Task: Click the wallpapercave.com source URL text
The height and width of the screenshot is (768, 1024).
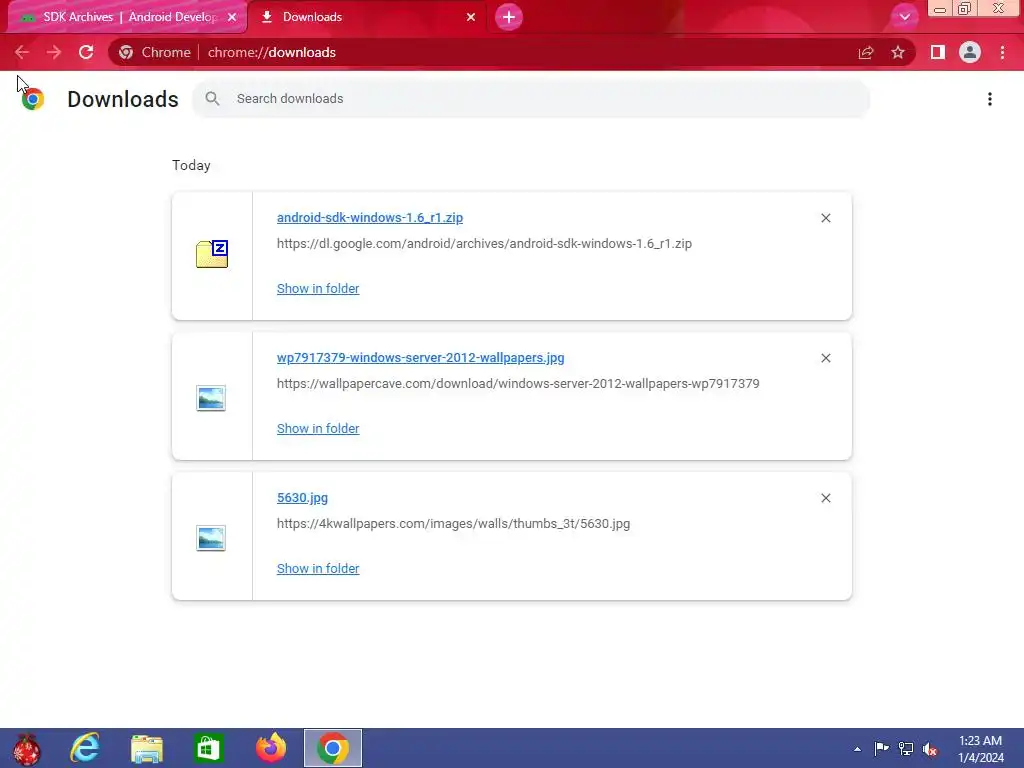Action: click(x=518, y=383)
